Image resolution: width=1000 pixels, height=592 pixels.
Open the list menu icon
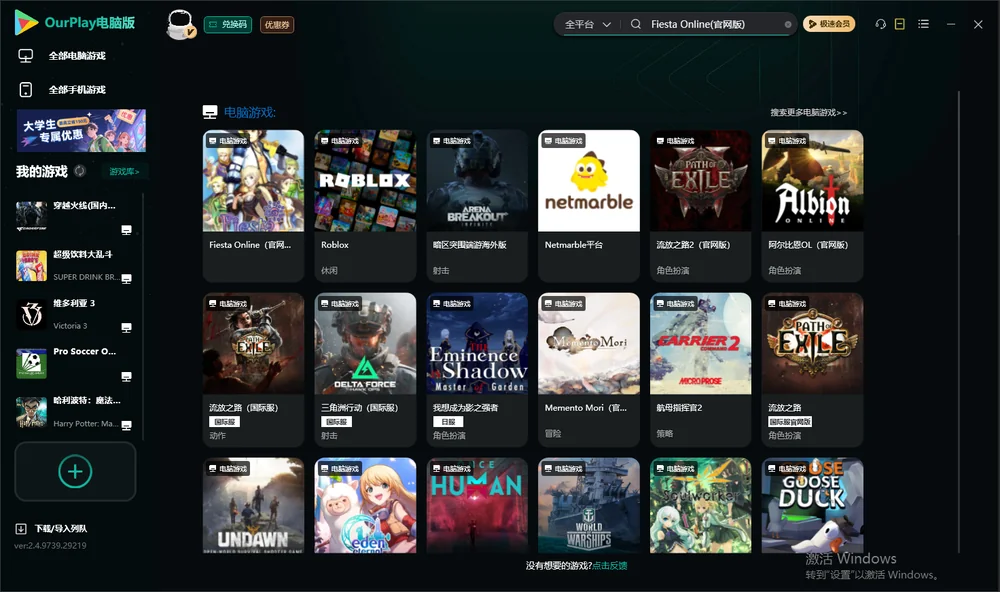(x=923, y=24)
